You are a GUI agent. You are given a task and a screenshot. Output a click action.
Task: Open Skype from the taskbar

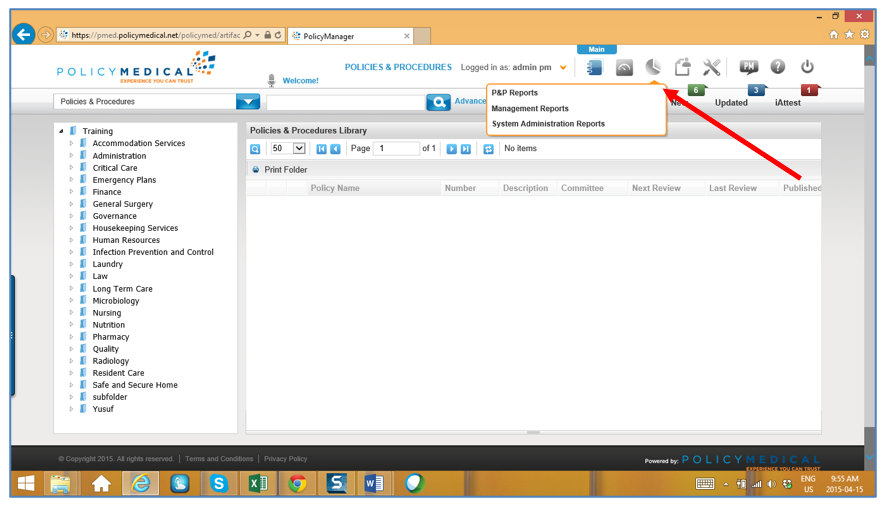point(218,484)
